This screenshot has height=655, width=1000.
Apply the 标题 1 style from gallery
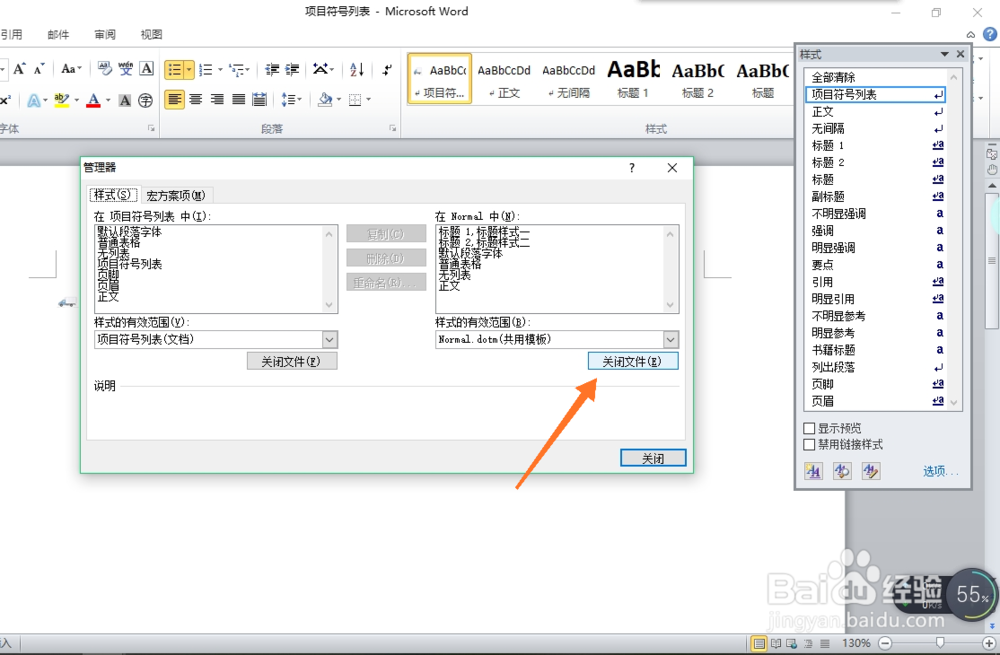tap(633, 78)
